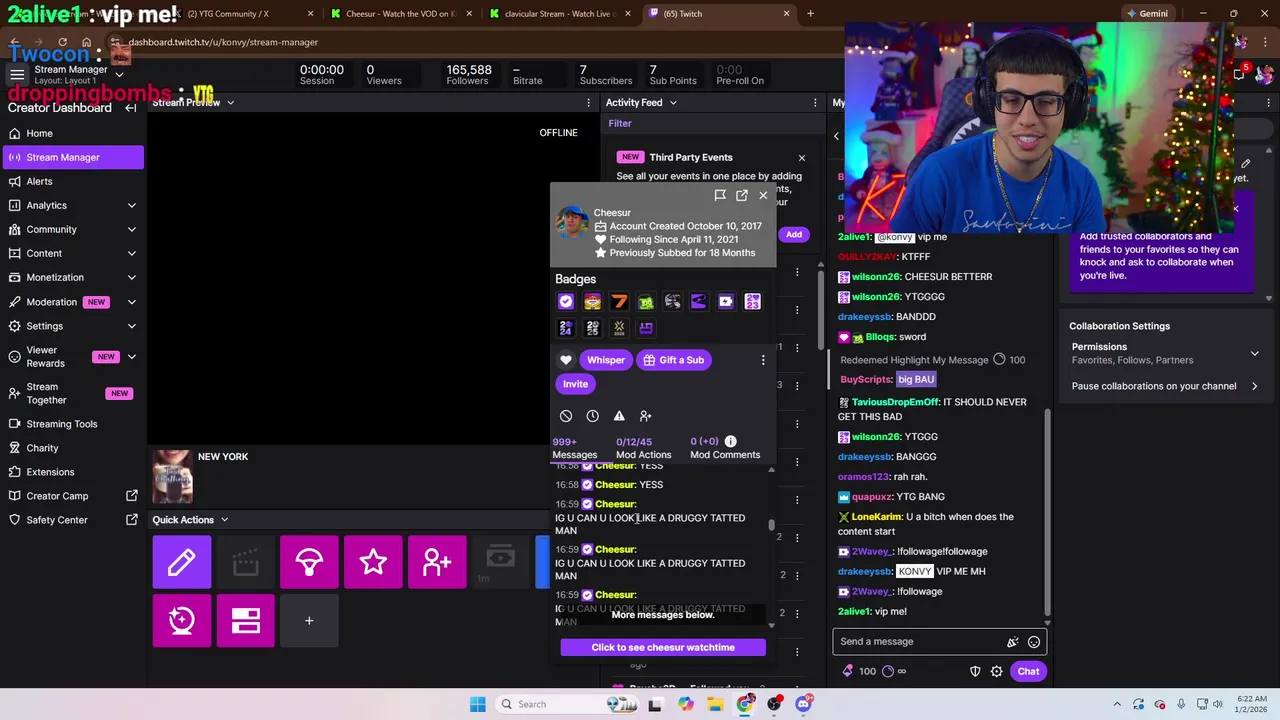Click the heart friend icon beside Whisper
This screenshot has height=720, width=1280.
coord(566,360)
